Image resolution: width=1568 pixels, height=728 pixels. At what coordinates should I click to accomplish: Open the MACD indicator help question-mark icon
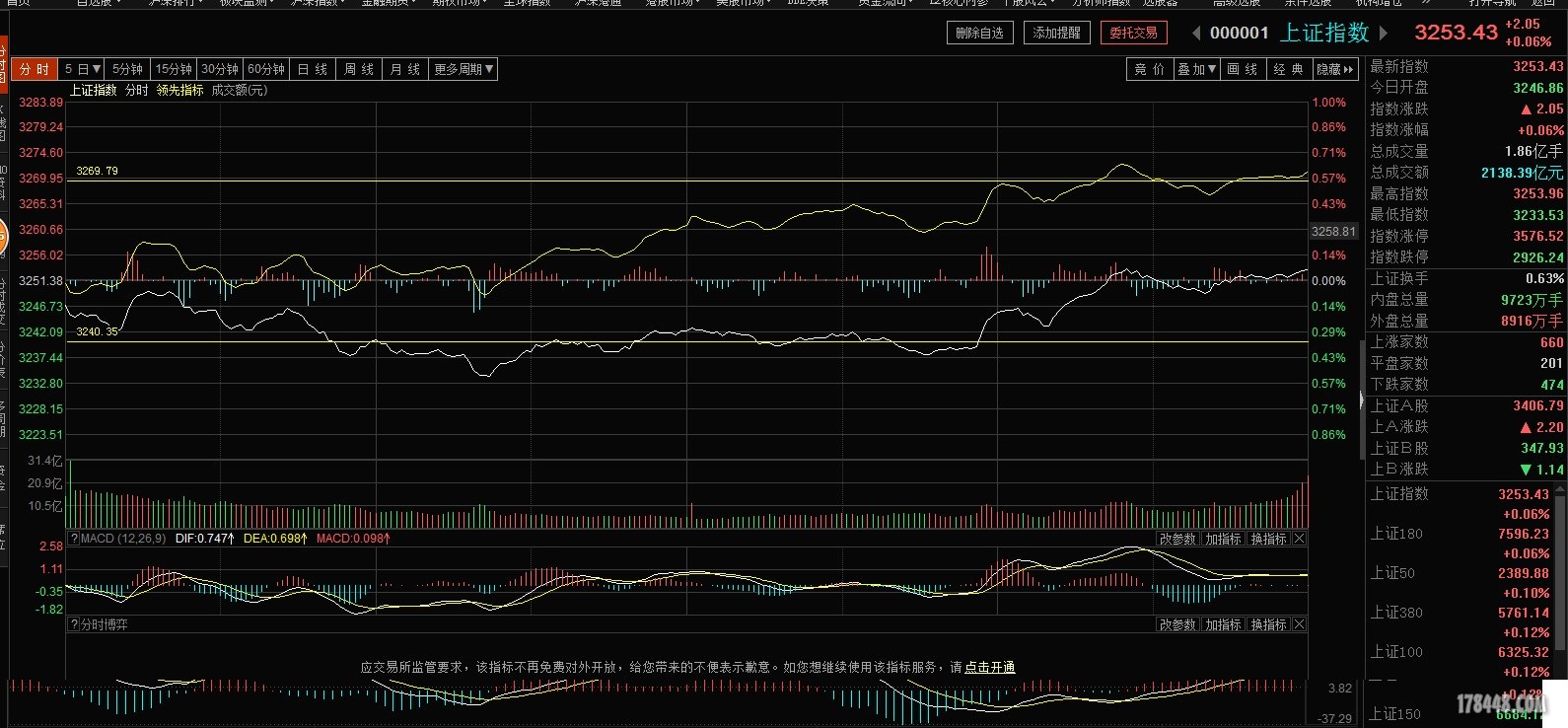(73, 539)
